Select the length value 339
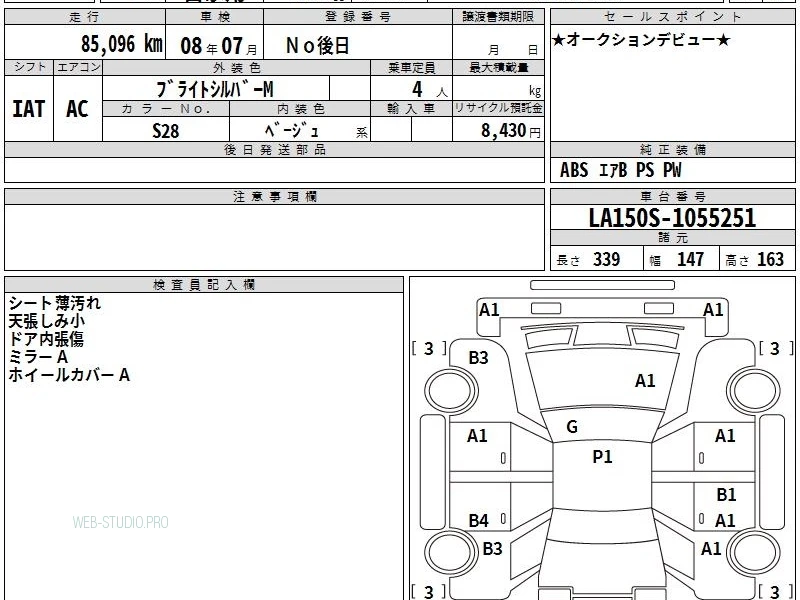Image resolution: width=800 pixels, height=600 pixels. tap(606, 259)
